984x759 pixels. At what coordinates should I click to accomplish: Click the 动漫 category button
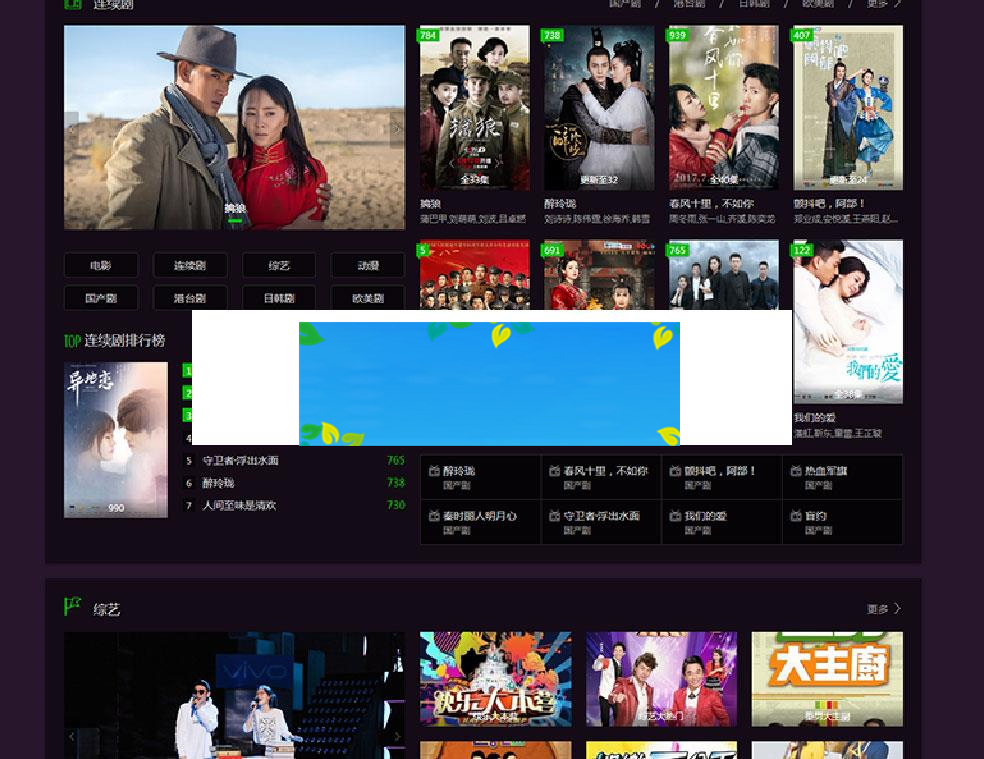[x=366, y=265]
